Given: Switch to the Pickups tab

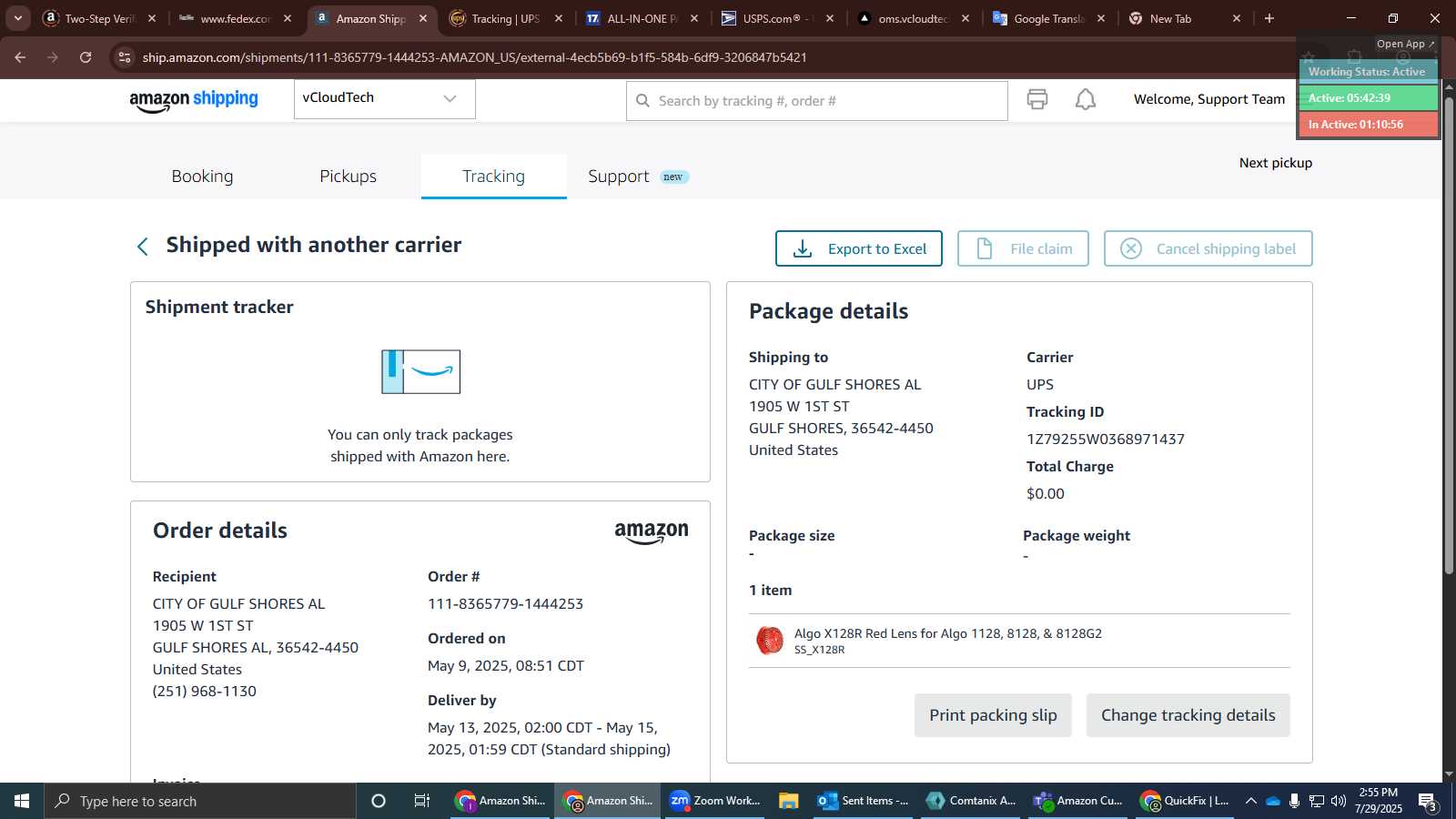Looking at the screenshot, I should click(348, 177).
